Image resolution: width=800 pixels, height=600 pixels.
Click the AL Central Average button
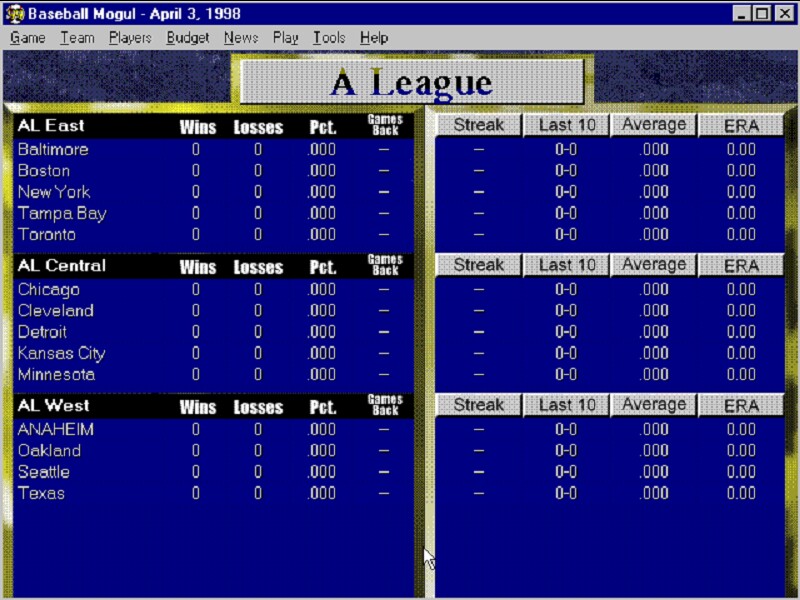(654, 265)
